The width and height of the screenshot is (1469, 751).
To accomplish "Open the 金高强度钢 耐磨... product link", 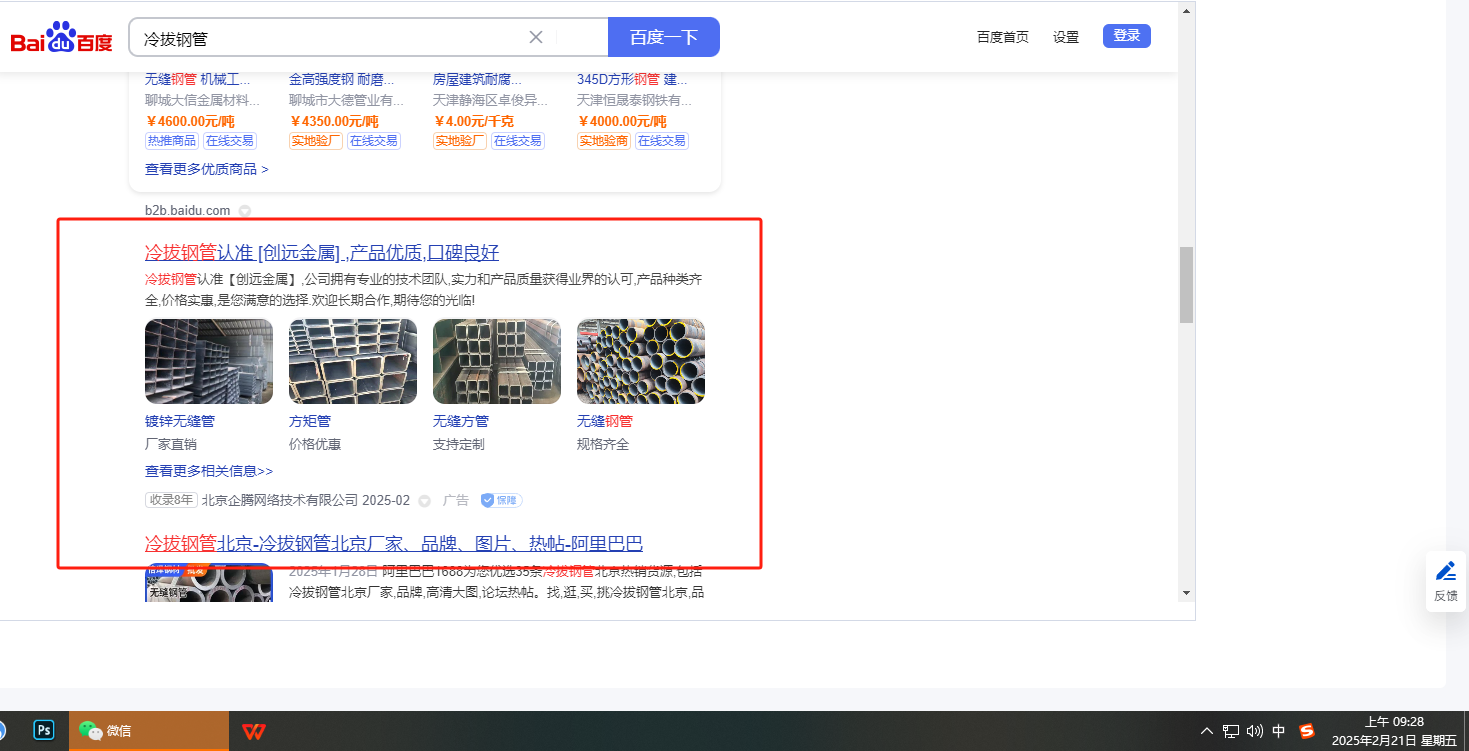I will [342, 79].
